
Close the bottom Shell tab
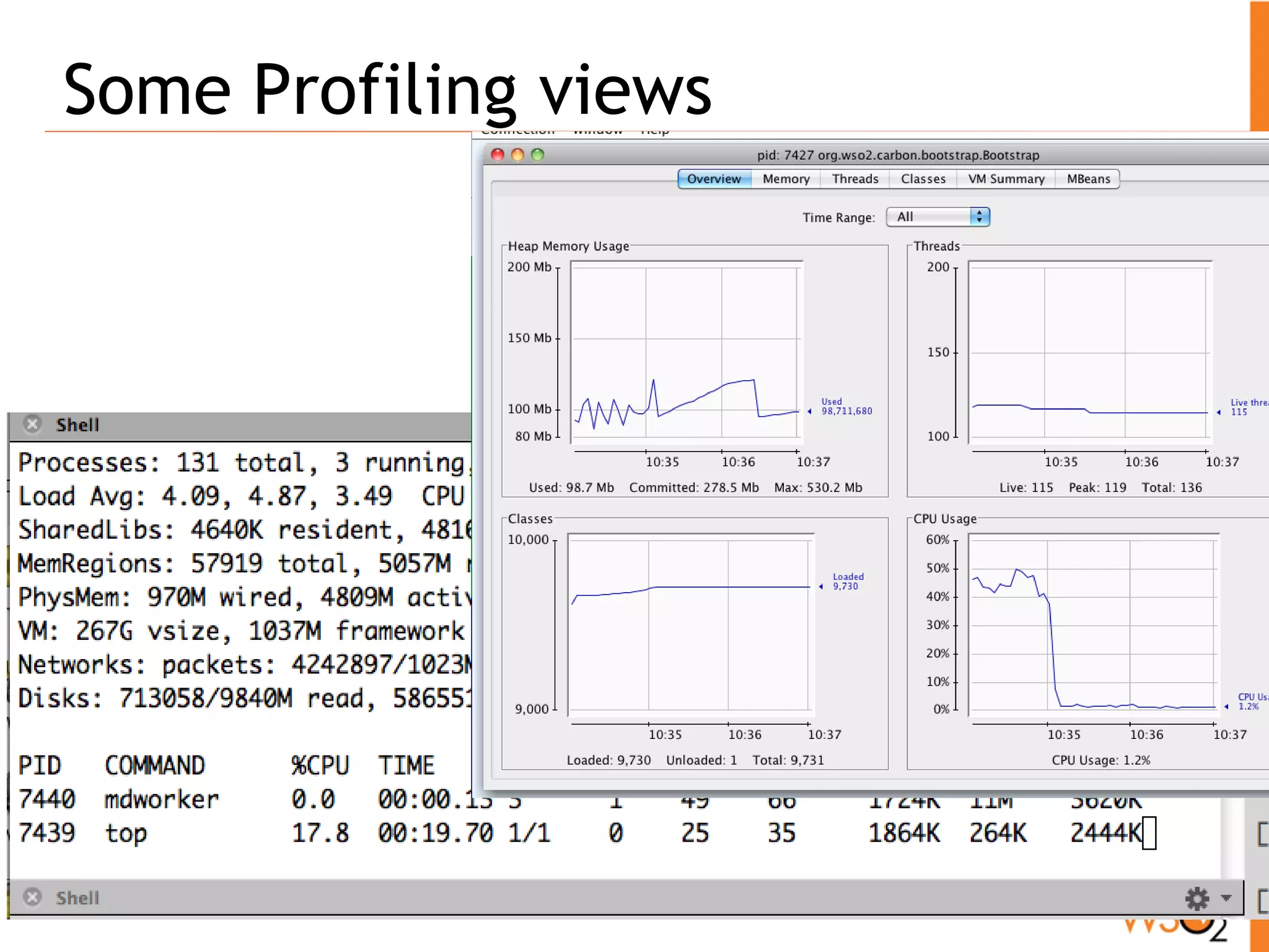click(x=32, y=897)
